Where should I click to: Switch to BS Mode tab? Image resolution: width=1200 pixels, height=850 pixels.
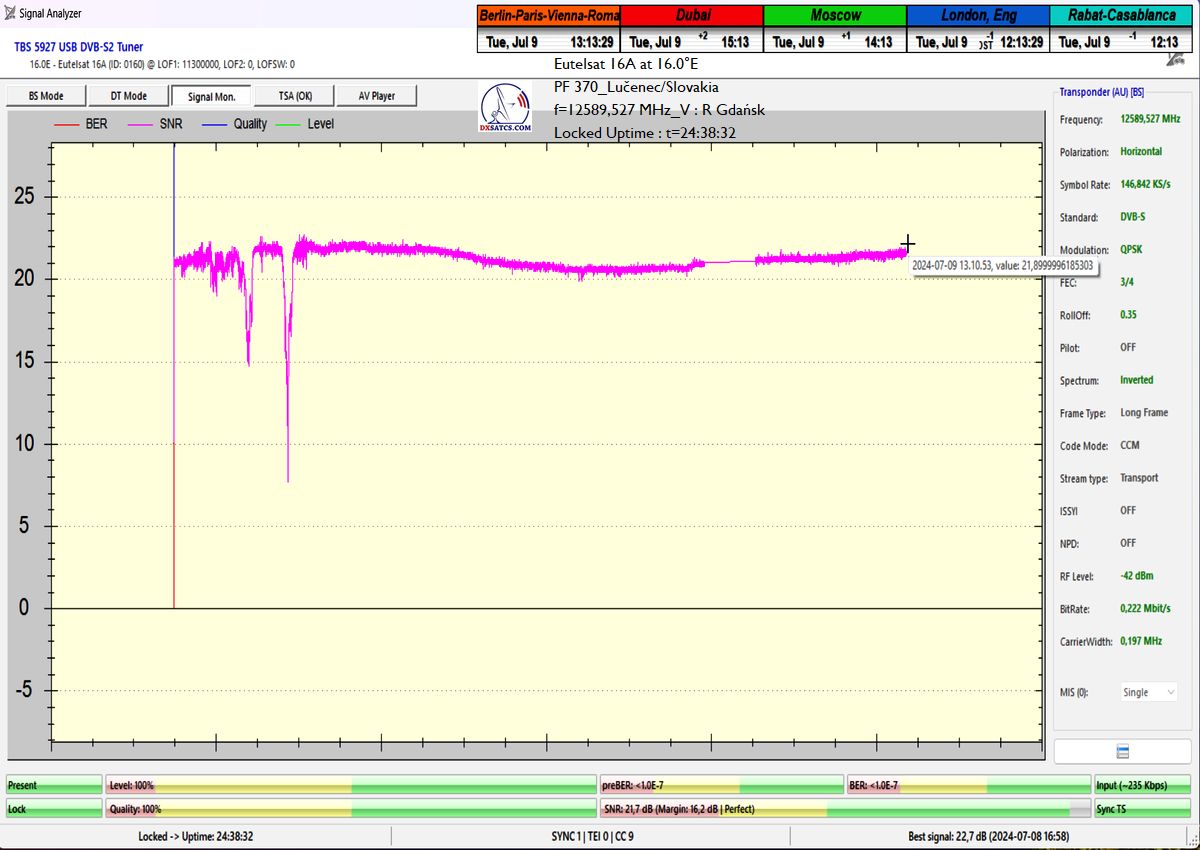pos(45,96)
